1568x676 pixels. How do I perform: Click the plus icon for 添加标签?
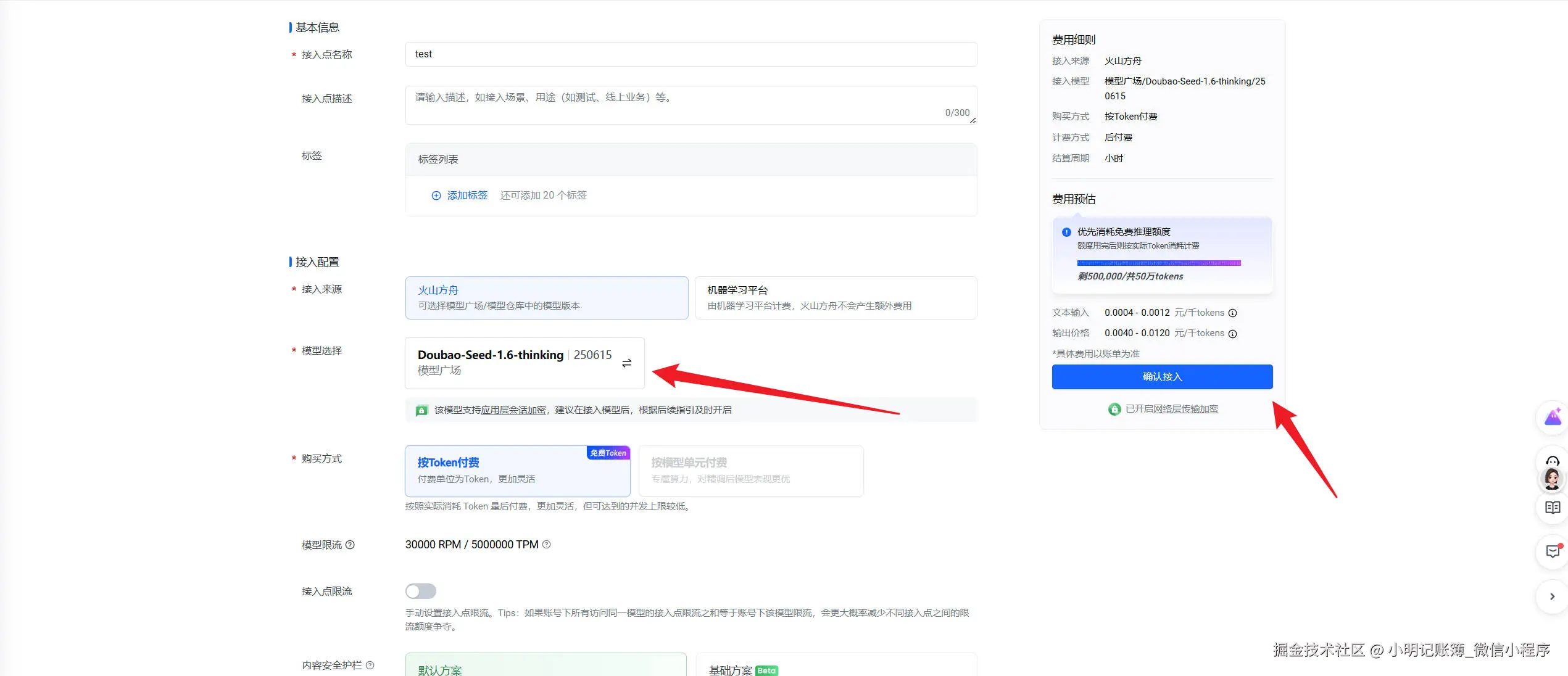(436, 196)
